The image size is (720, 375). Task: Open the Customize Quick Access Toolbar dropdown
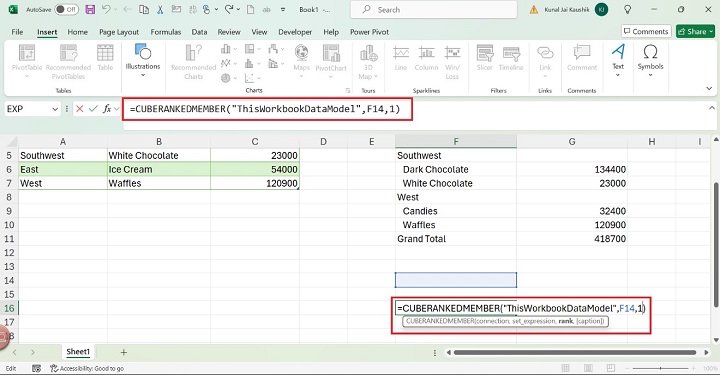283,10
